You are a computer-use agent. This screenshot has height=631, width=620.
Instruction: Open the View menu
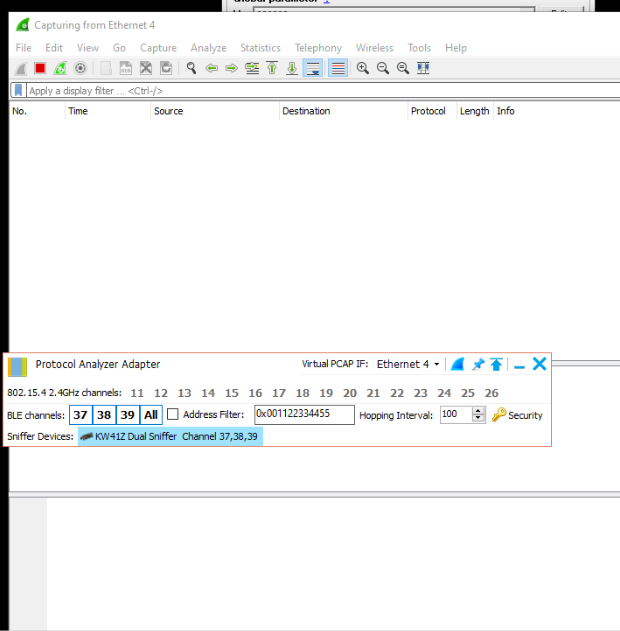(88, 48)
